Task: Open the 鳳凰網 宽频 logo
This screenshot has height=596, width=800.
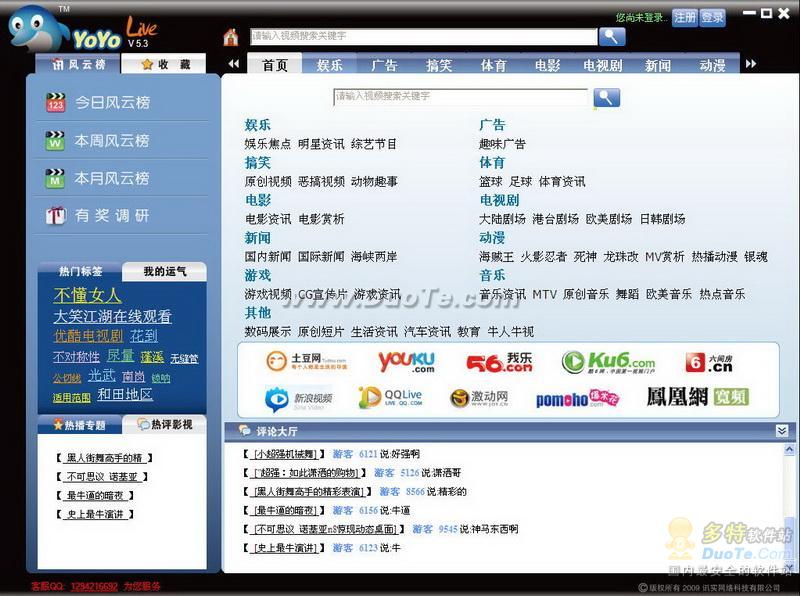Action: (697, 396)
